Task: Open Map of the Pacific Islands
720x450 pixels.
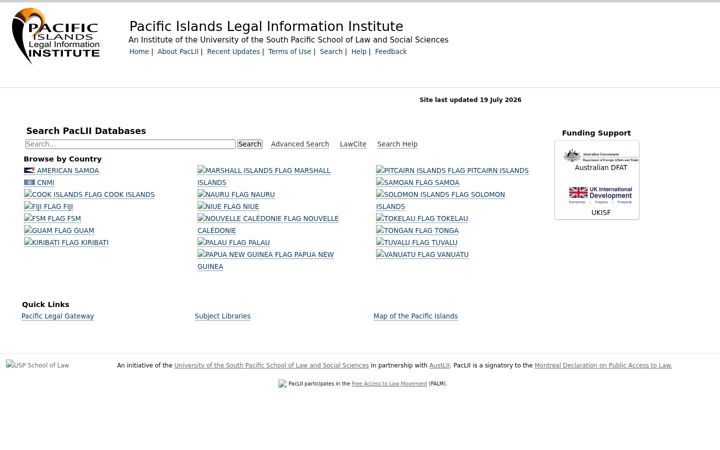Action: click(x=416, y=316)
